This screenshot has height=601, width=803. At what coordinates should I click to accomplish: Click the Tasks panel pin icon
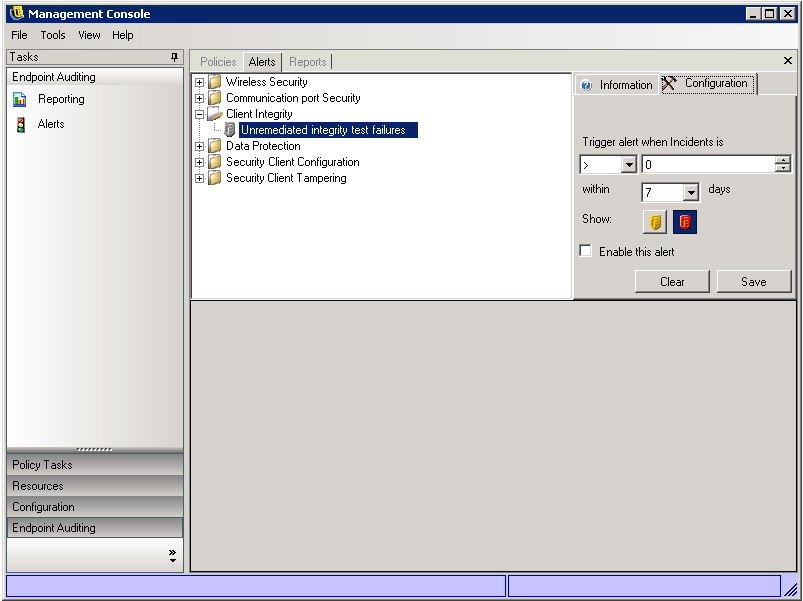point(175,57)
